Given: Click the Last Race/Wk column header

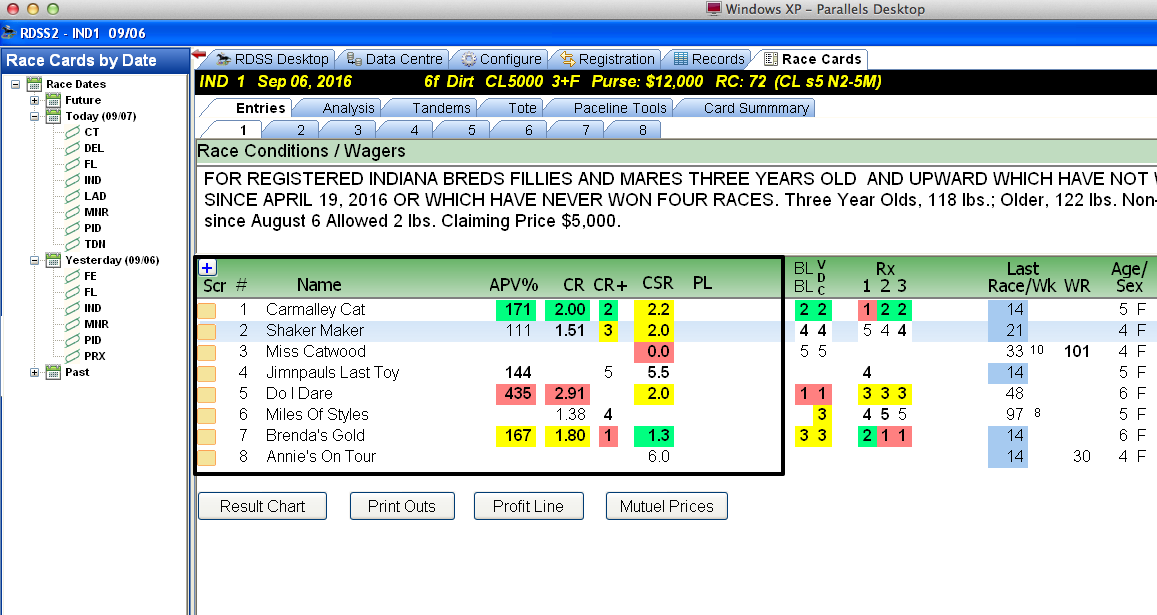Looking at the screenshot, I should (1022, 278).
